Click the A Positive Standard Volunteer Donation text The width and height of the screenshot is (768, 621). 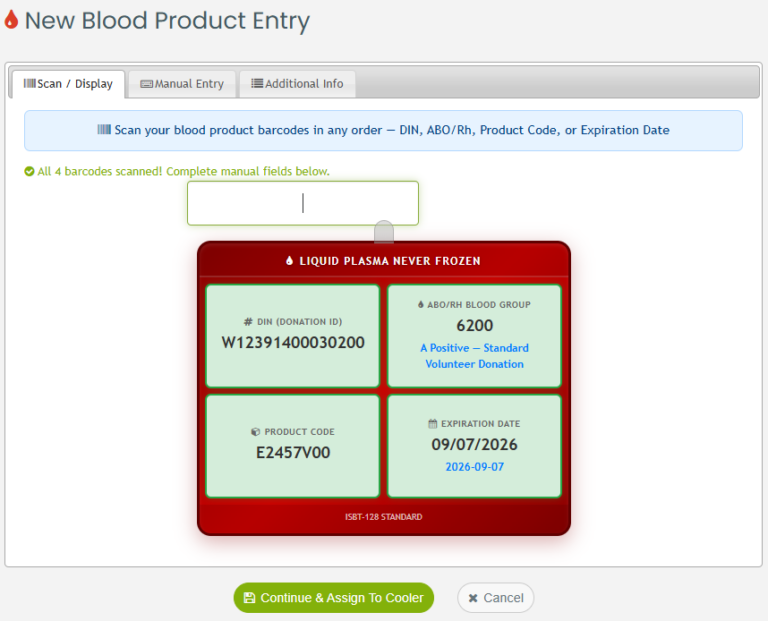[474, 356]
